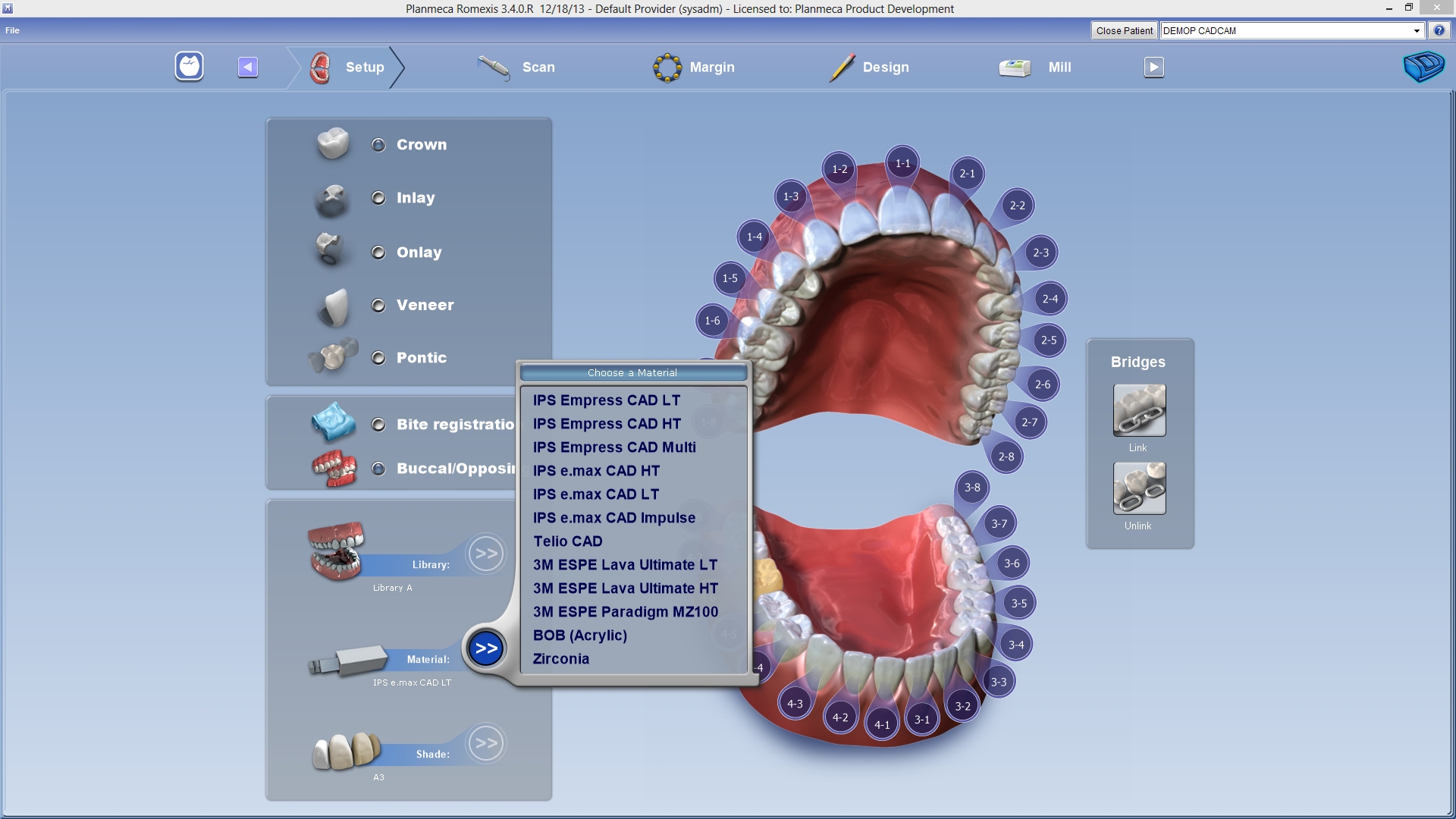
Task: Click the crown restoration tooth icon
Action: click(333, 143)
